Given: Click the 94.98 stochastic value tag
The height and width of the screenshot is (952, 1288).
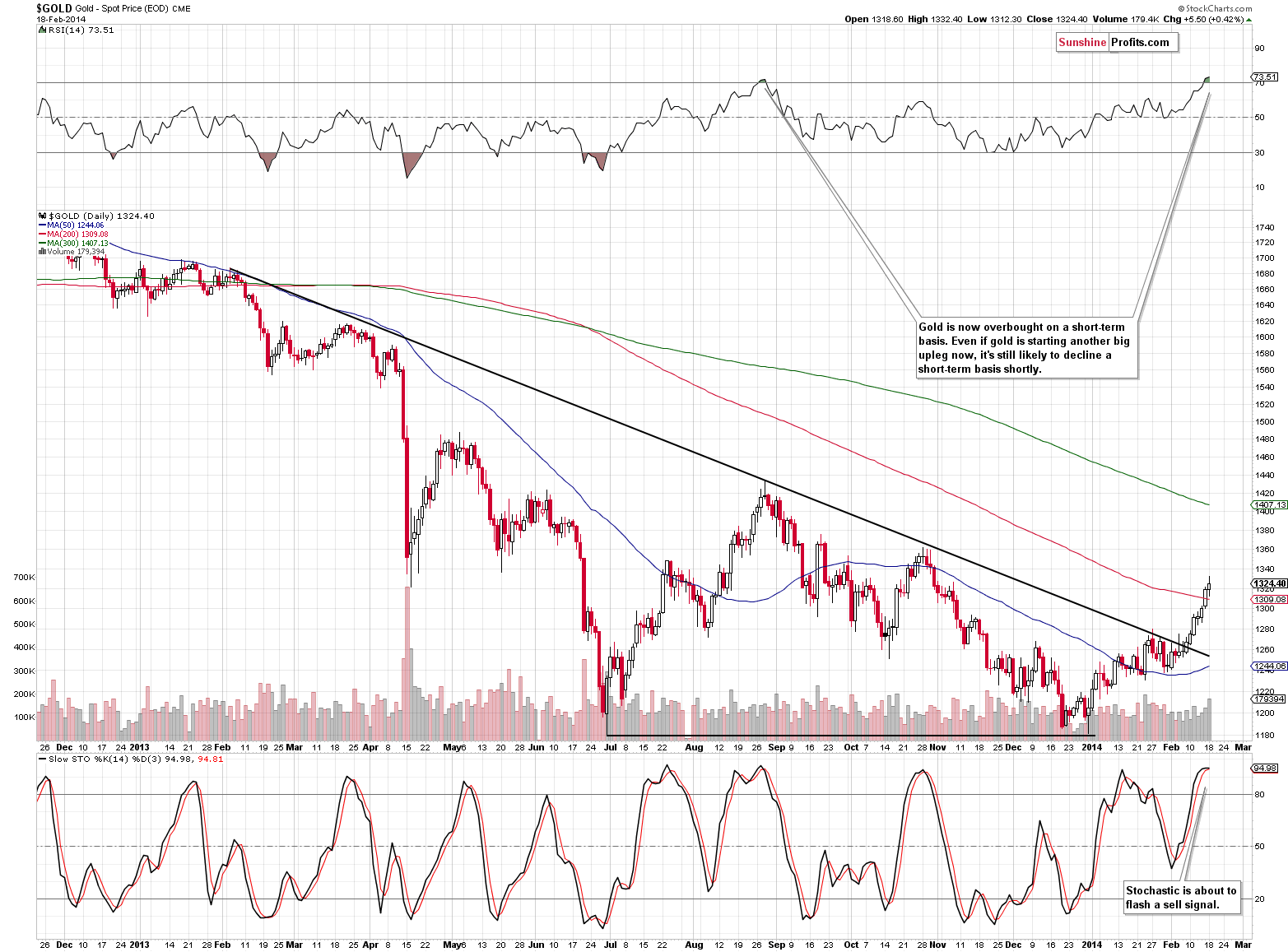Looking at the screenshot, I should point(1265,768).
